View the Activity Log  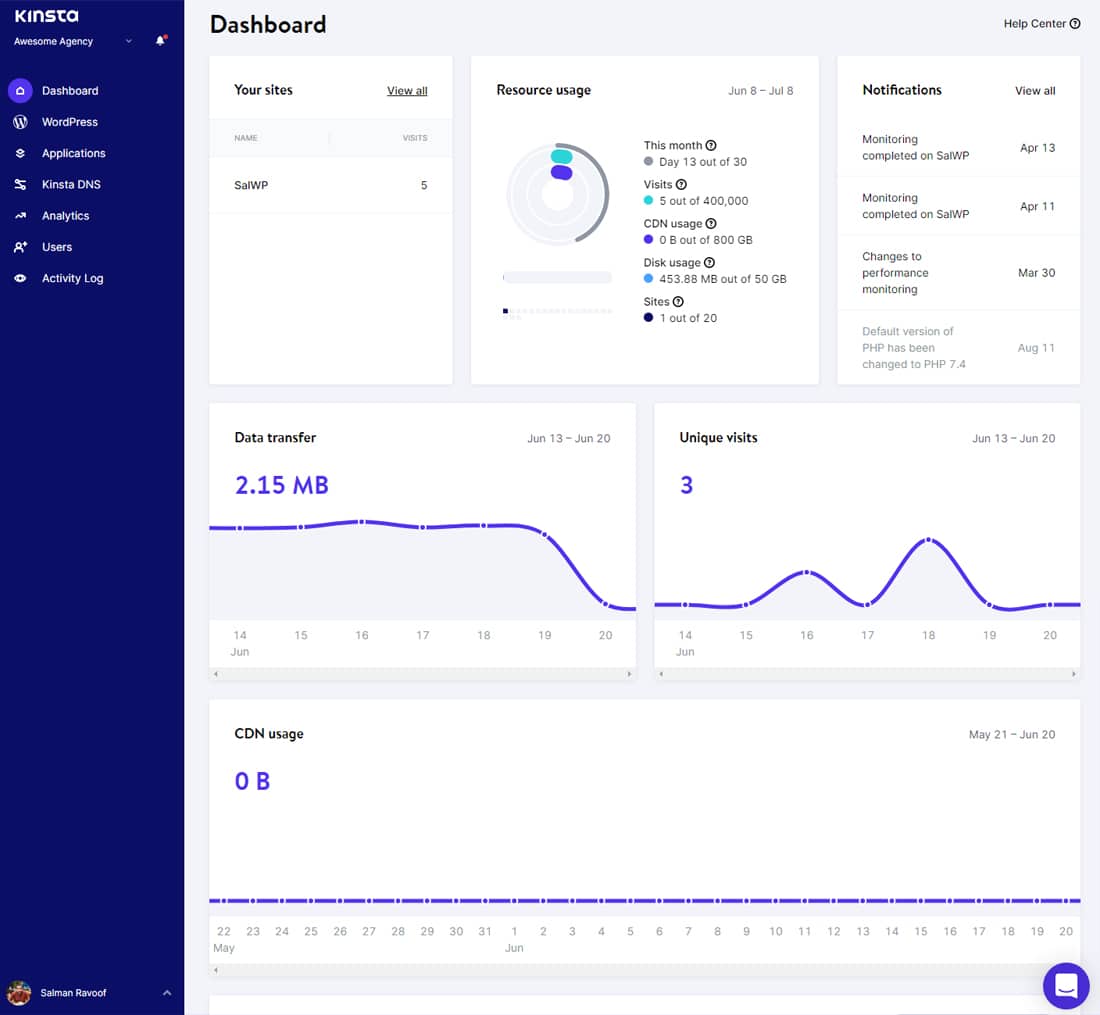(x=71, y=278)
